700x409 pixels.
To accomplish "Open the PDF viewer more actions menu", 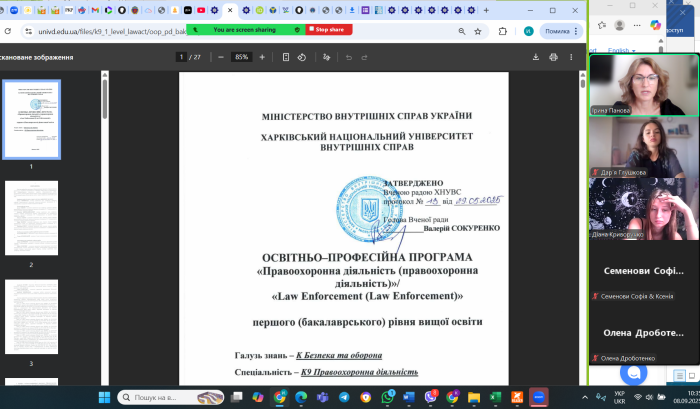I will 573,57.
